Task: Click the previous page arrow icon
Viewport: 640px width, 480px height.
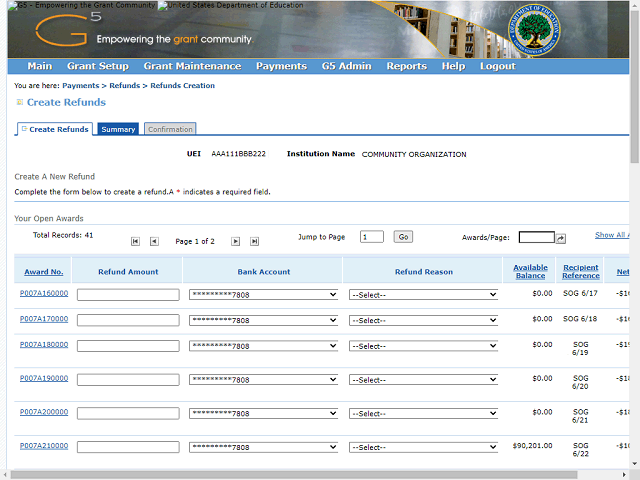Action: click(x=154, y=241)
